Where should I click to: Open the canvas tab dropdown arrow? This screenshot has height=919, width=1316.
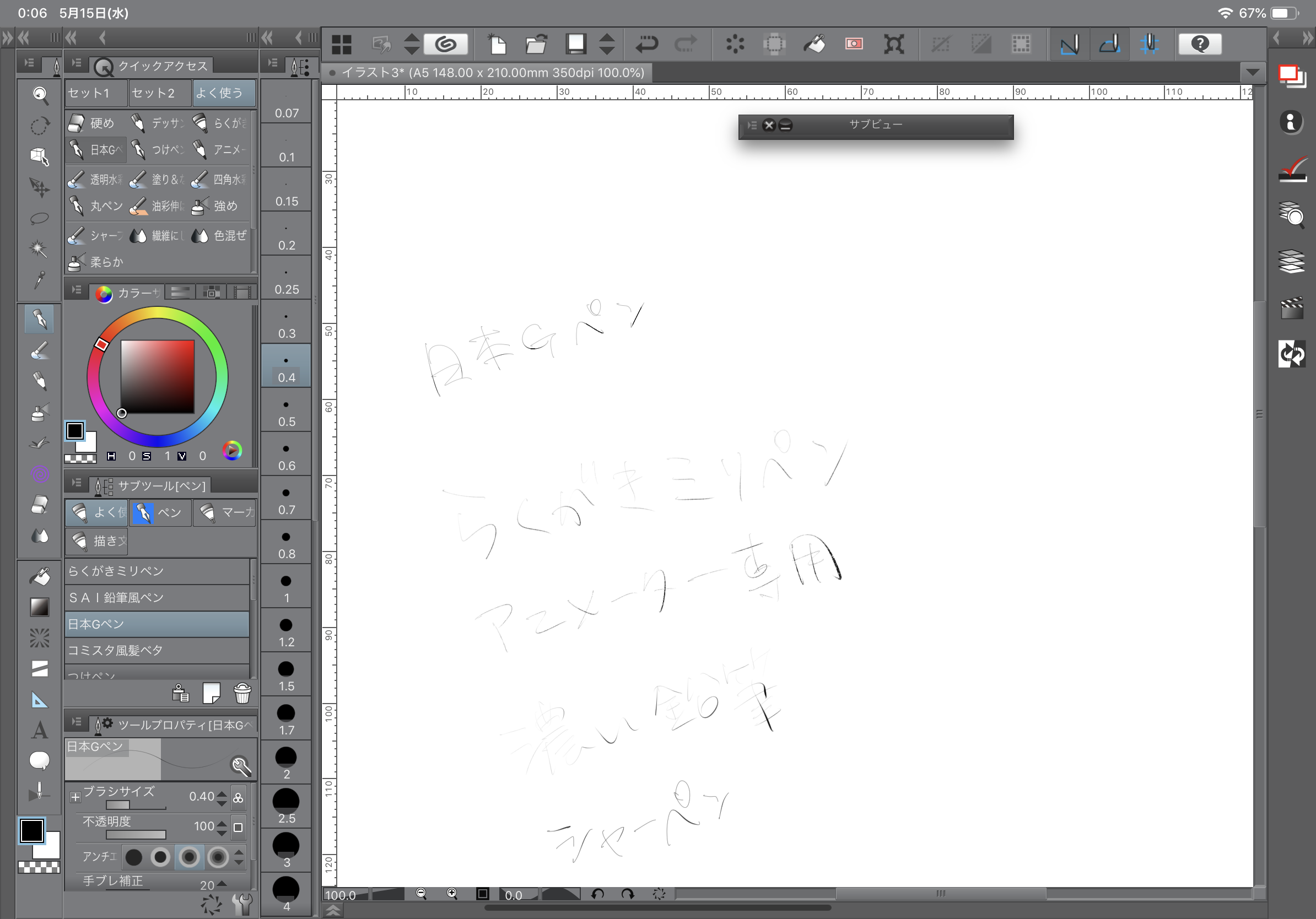click(x=1253, y=73)
